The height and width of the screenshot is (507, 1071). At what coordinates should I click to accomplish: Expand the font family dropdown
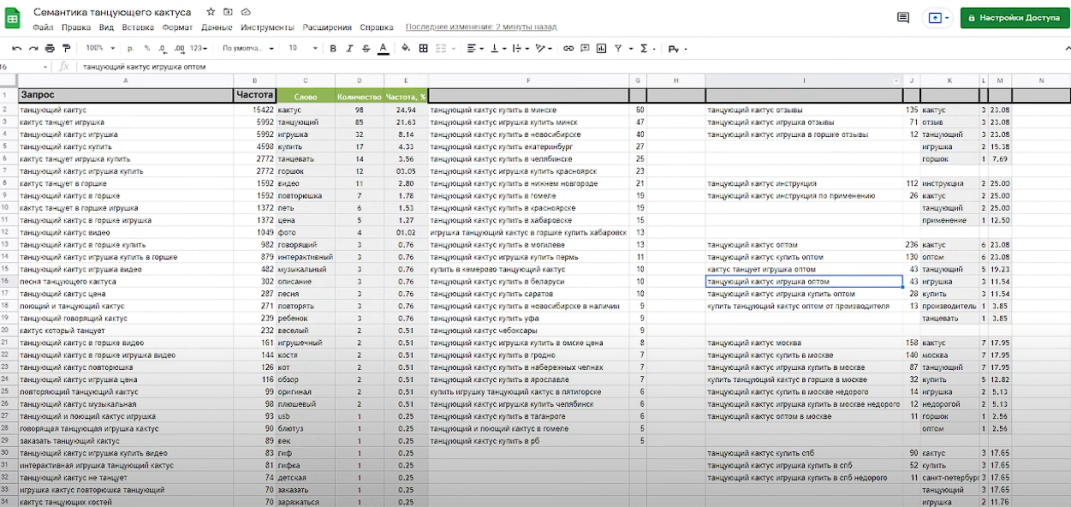pos(249,49)
